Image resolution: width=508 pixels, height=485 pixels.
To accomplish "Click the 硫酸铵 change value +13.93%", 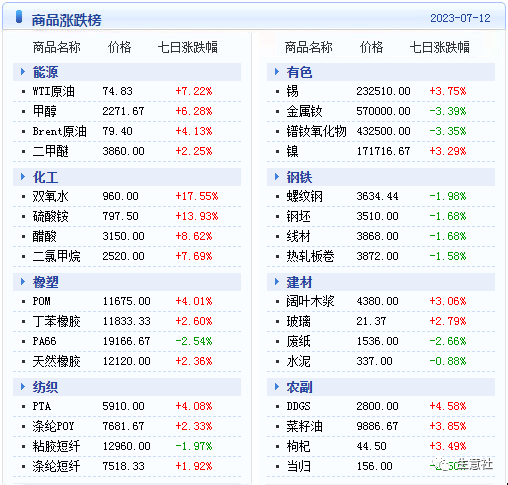I will point(197,216).
